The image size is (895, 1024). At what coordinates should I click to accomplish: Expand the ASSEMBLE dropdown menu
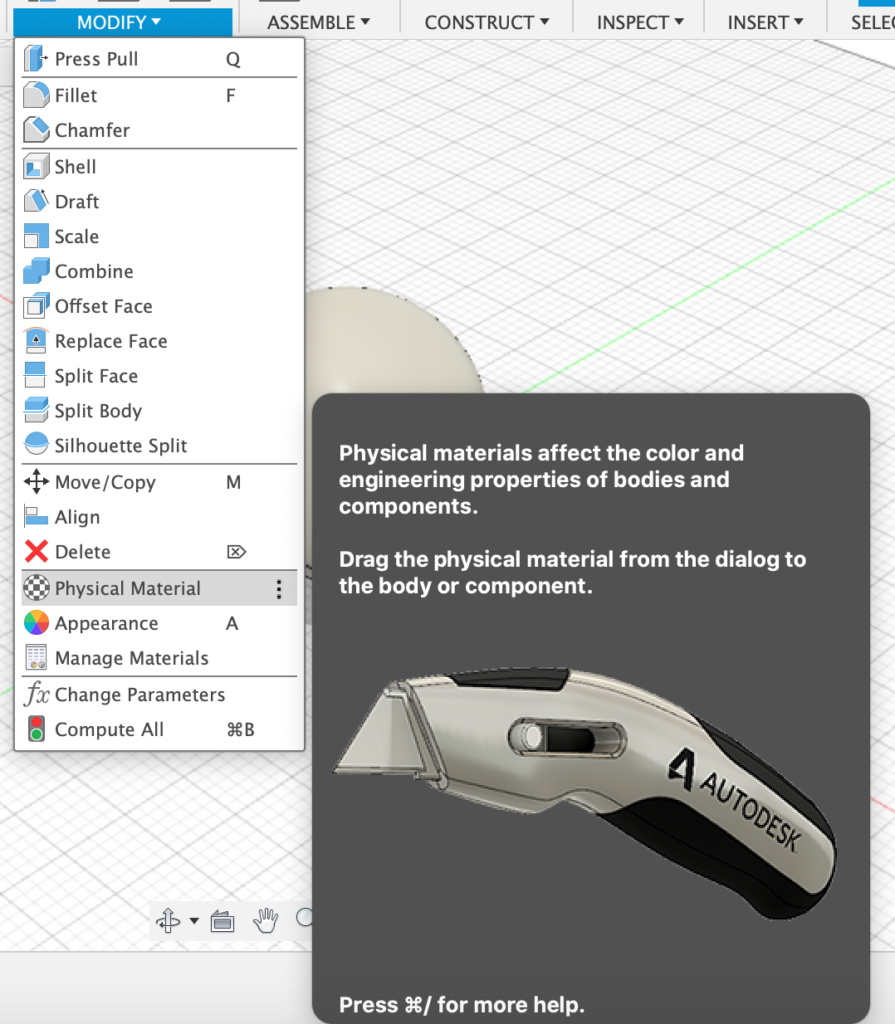318,22
